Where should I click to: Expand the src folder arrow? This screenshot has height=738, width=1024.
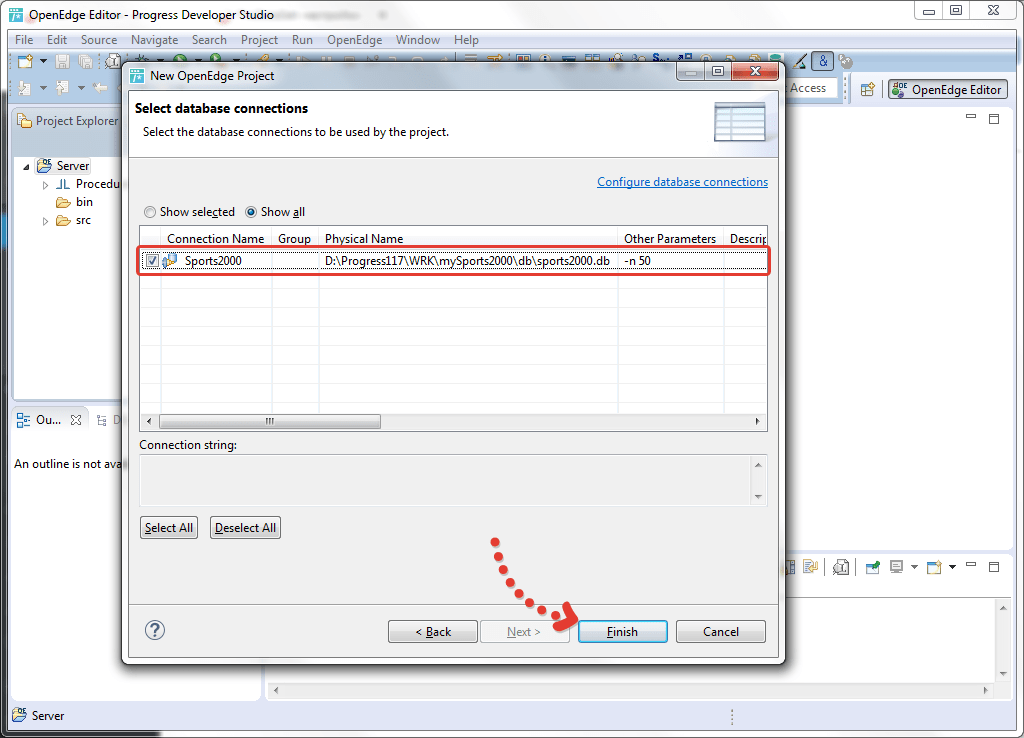pos(45,221)
